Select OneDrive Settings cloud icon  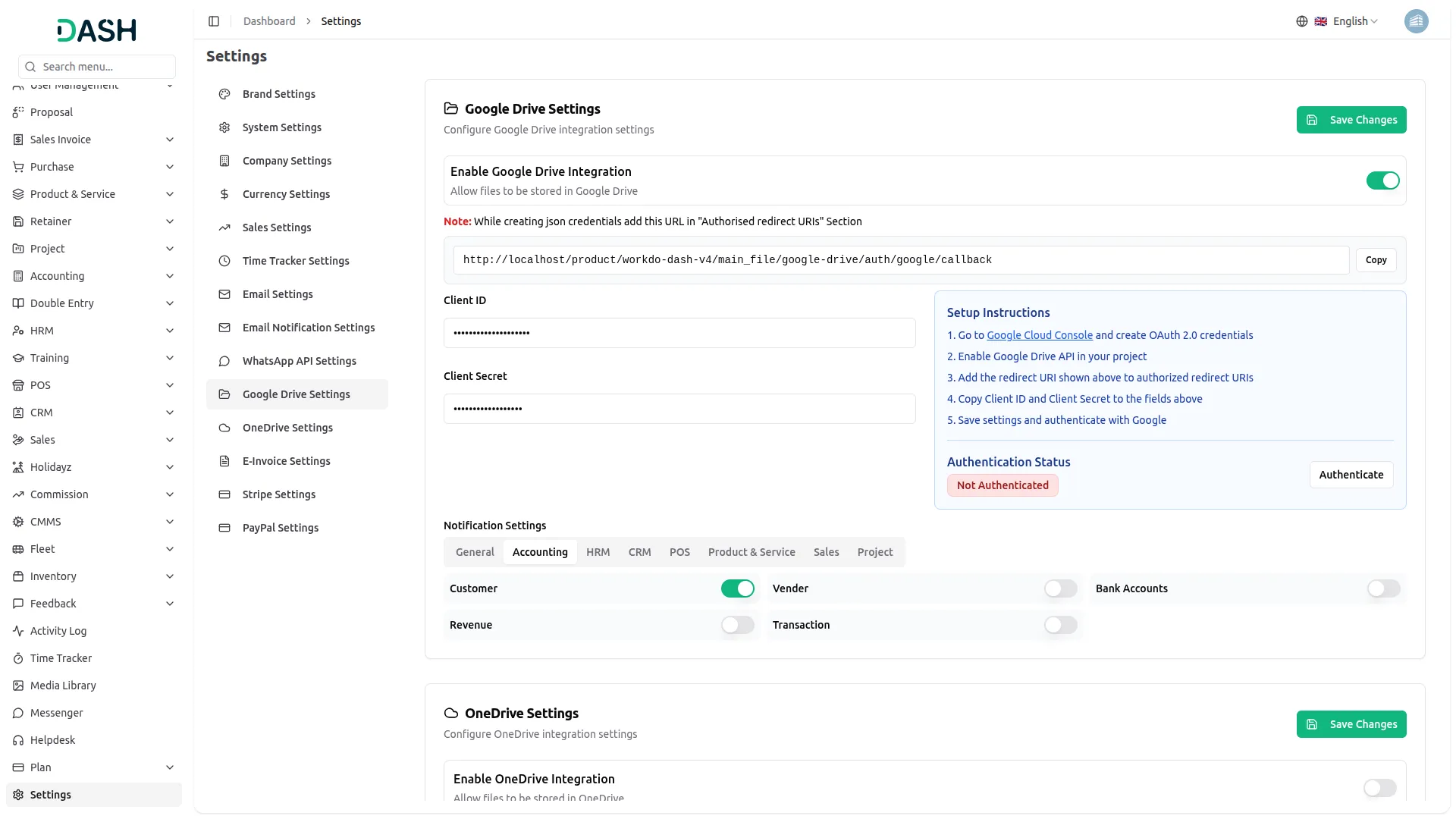click(224, 427)
